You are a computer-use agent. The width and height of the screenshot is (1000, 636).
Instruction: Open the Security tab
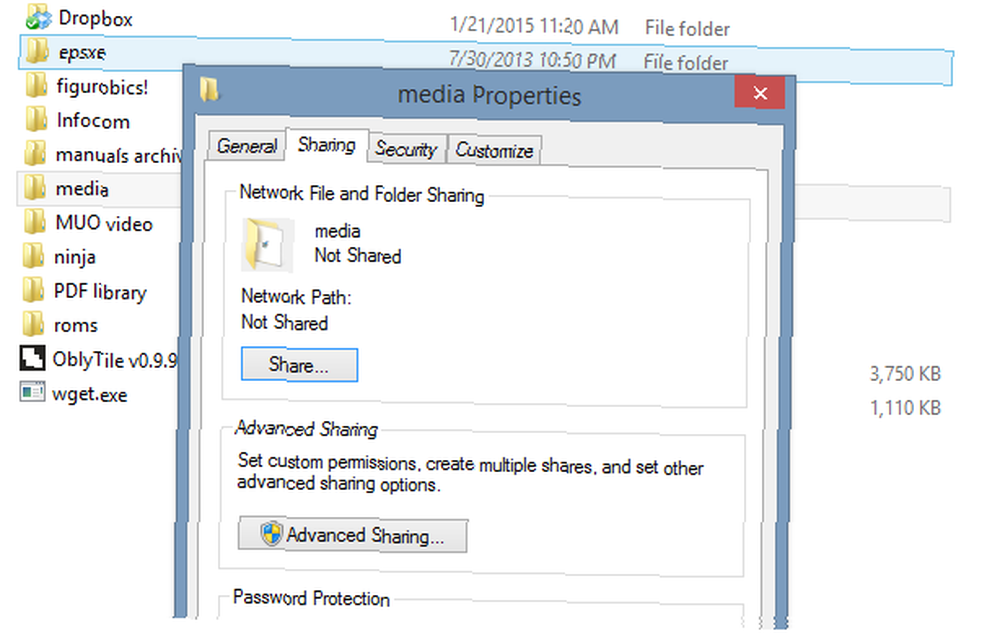[406, 149]
